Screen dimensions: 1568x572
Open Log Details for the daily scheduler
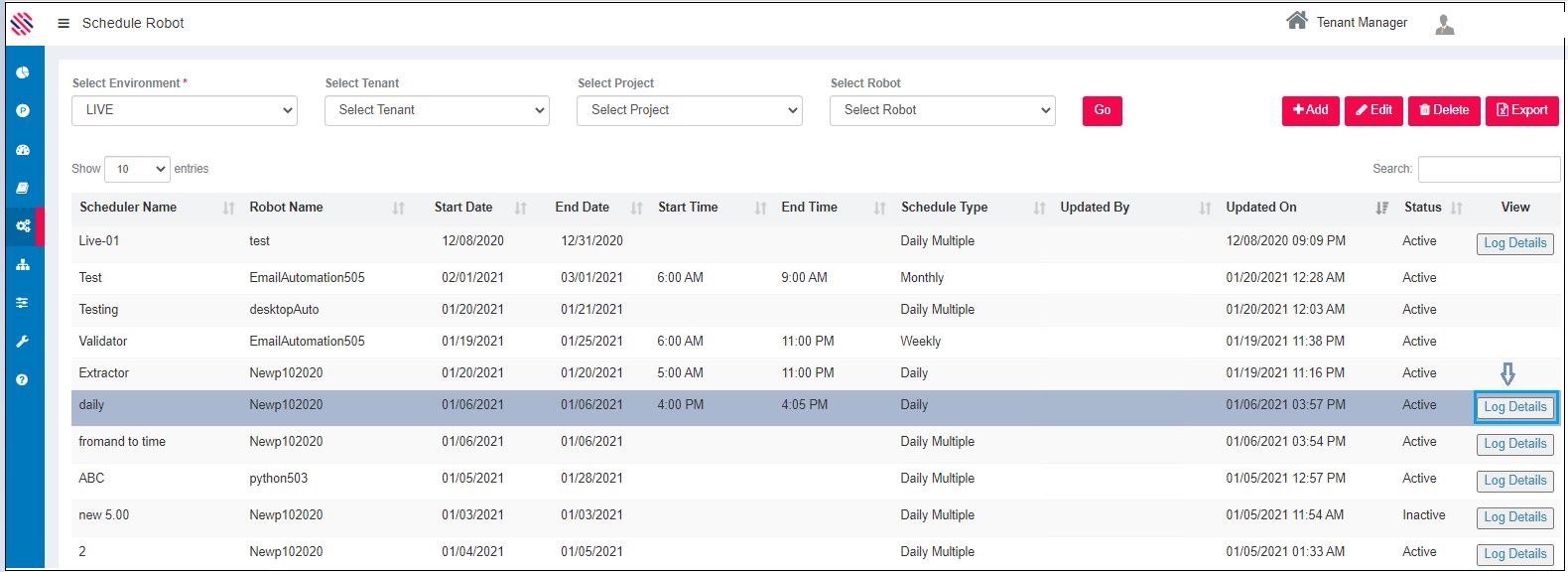pos(1515,407)
